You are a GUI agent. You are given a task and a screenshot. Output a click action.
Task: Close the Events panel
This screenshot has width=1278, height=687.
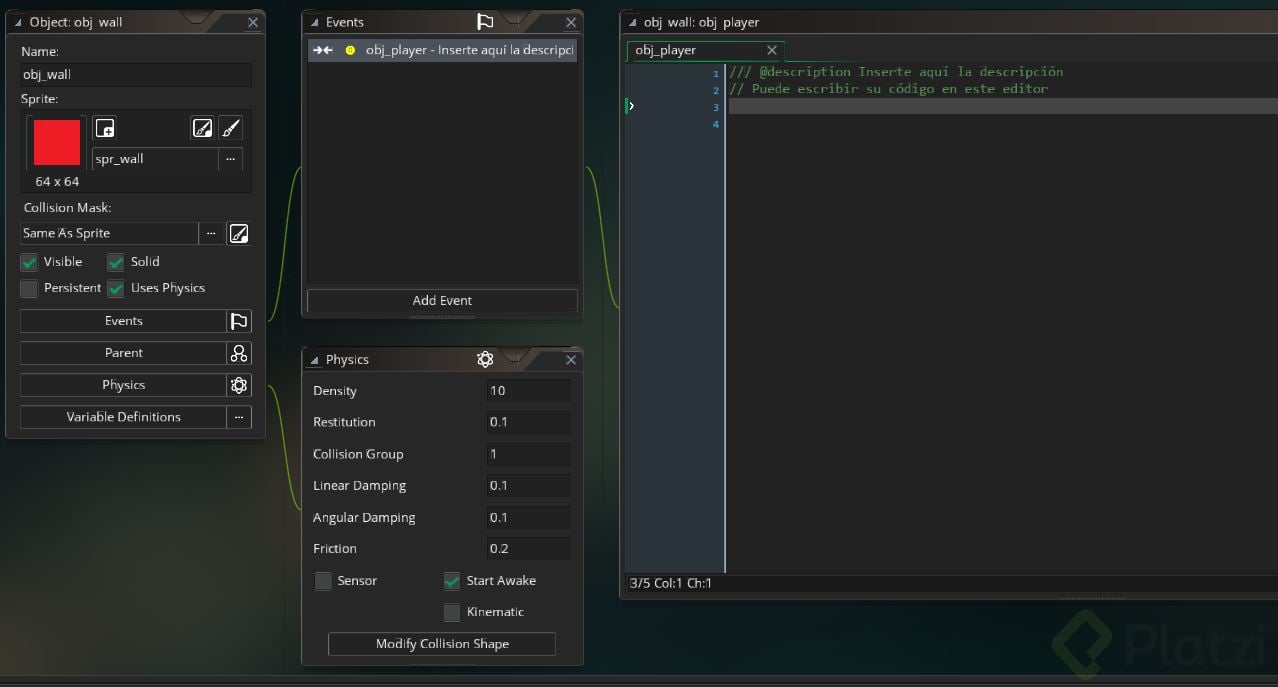click(571, 22)
